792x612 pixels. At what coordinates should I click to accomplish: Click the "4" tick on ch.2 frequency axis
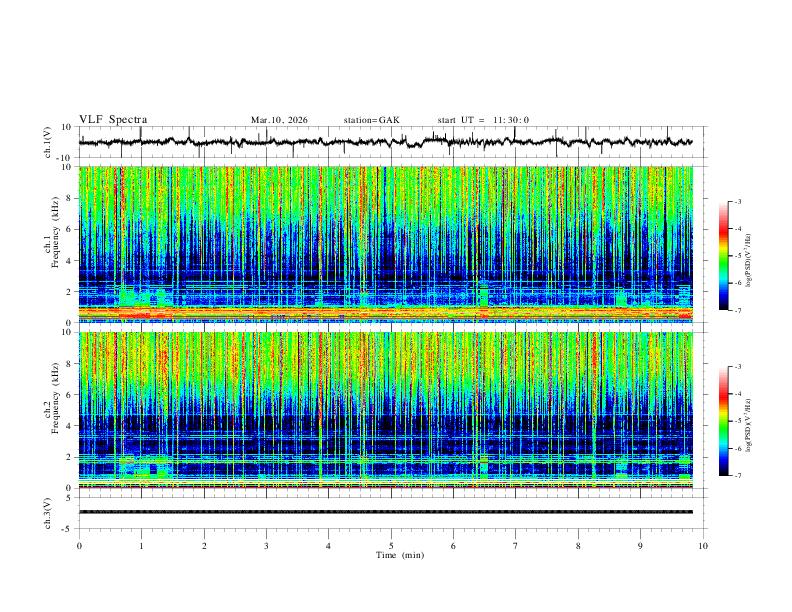point(71,426)
